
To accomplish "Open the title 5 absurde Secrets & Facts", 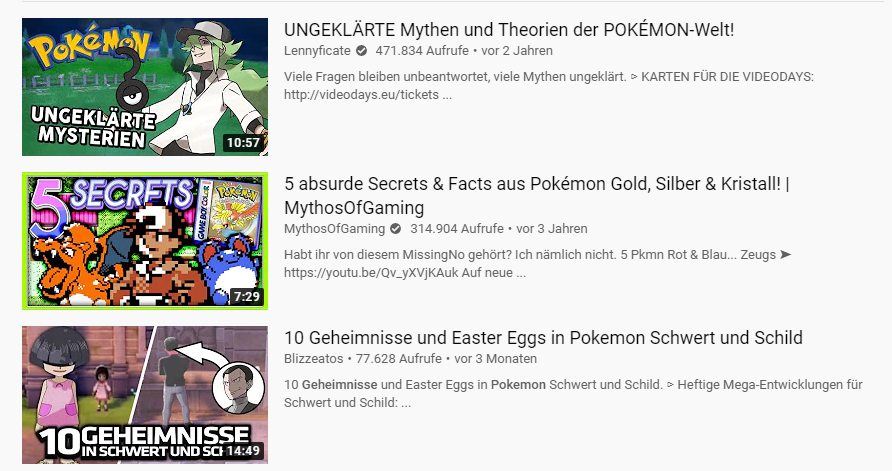I will click(x=537, y=195).
